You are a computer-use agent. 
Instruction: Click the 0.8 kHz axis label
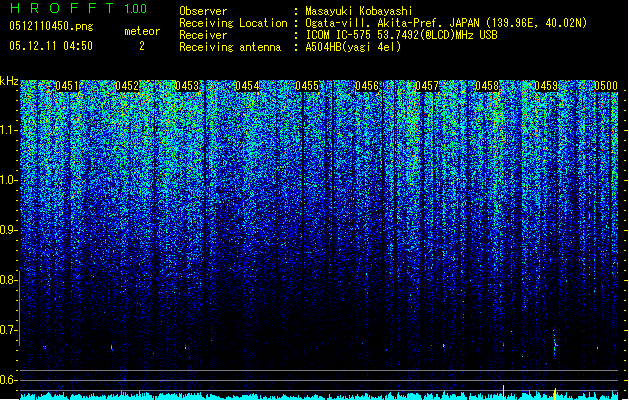(8, 280)
